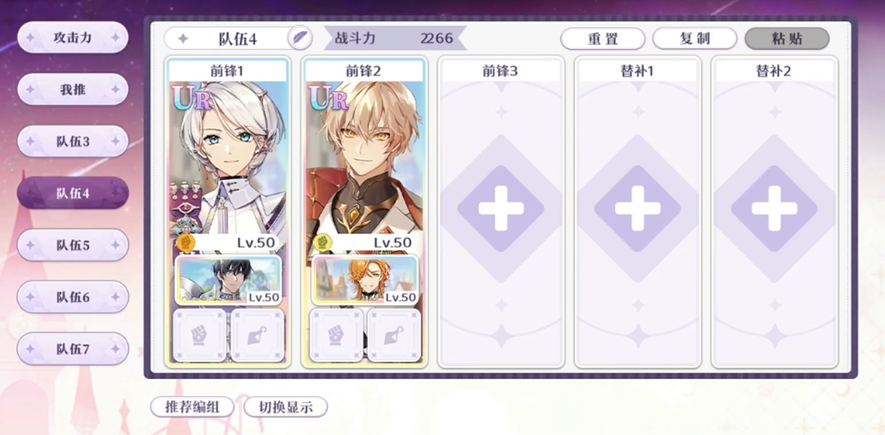Click the 重置 reset button
The width and height of the screenshot is (885, 435).
(603, 38)
